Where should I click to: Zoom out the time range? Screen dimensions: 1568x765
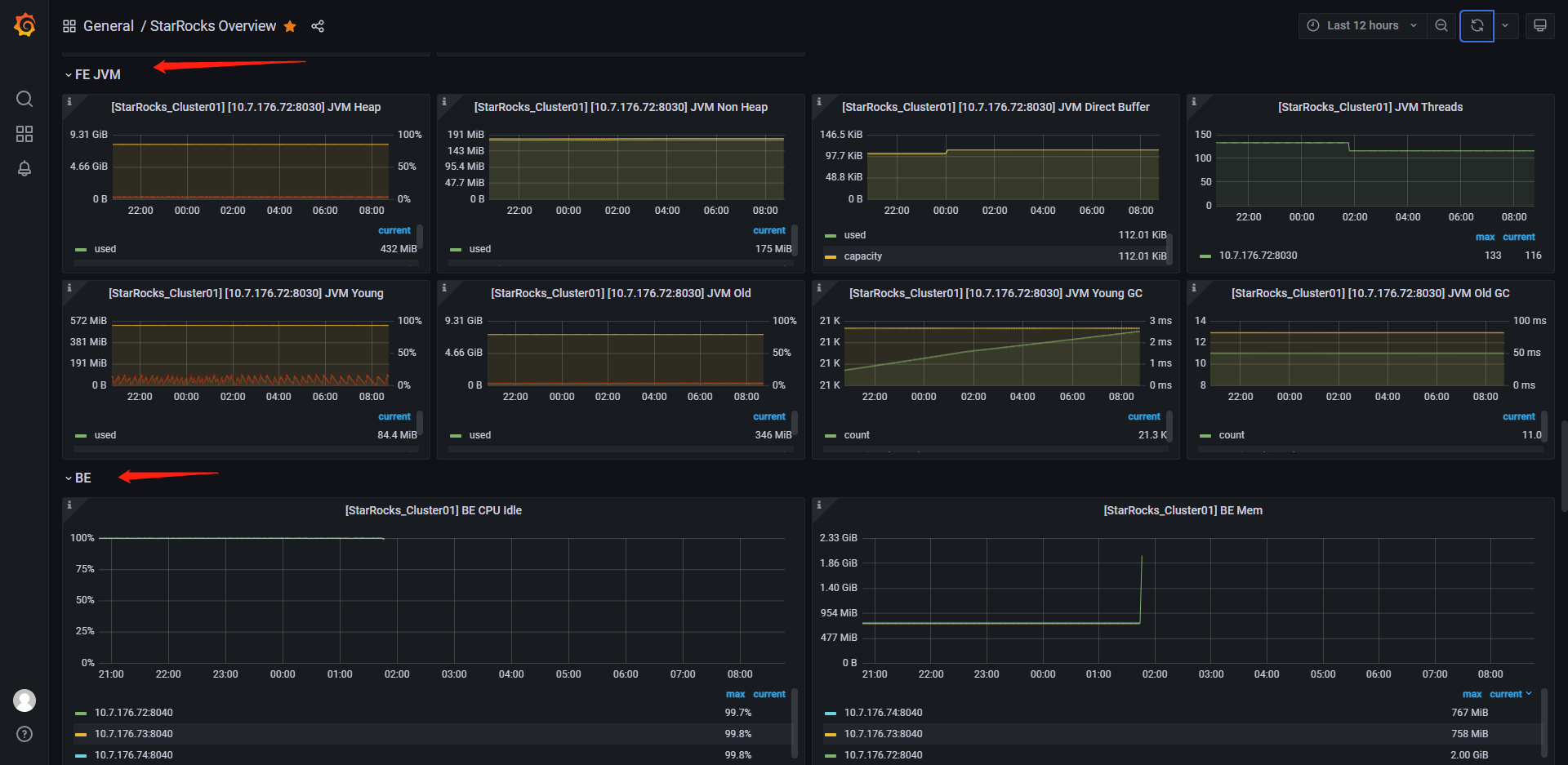coord(1441,25)
